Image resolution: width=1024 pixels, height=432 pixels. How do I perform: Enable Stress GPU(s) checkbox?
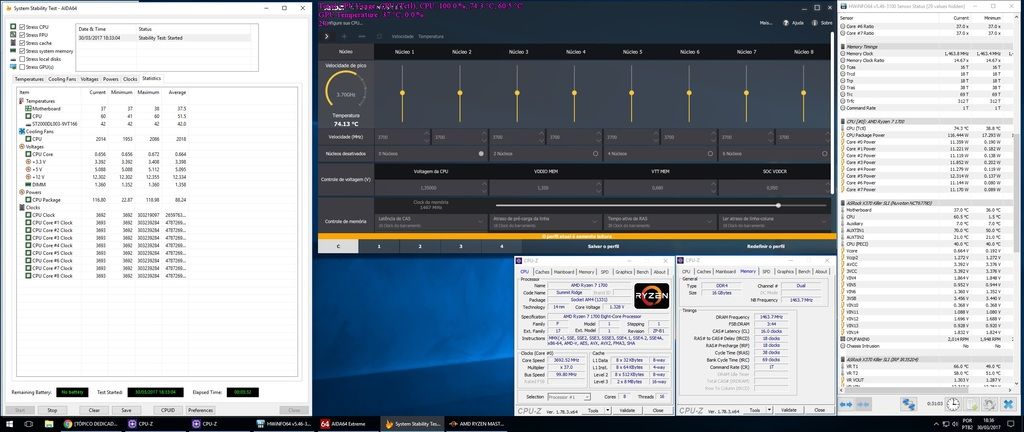[22, 67]
